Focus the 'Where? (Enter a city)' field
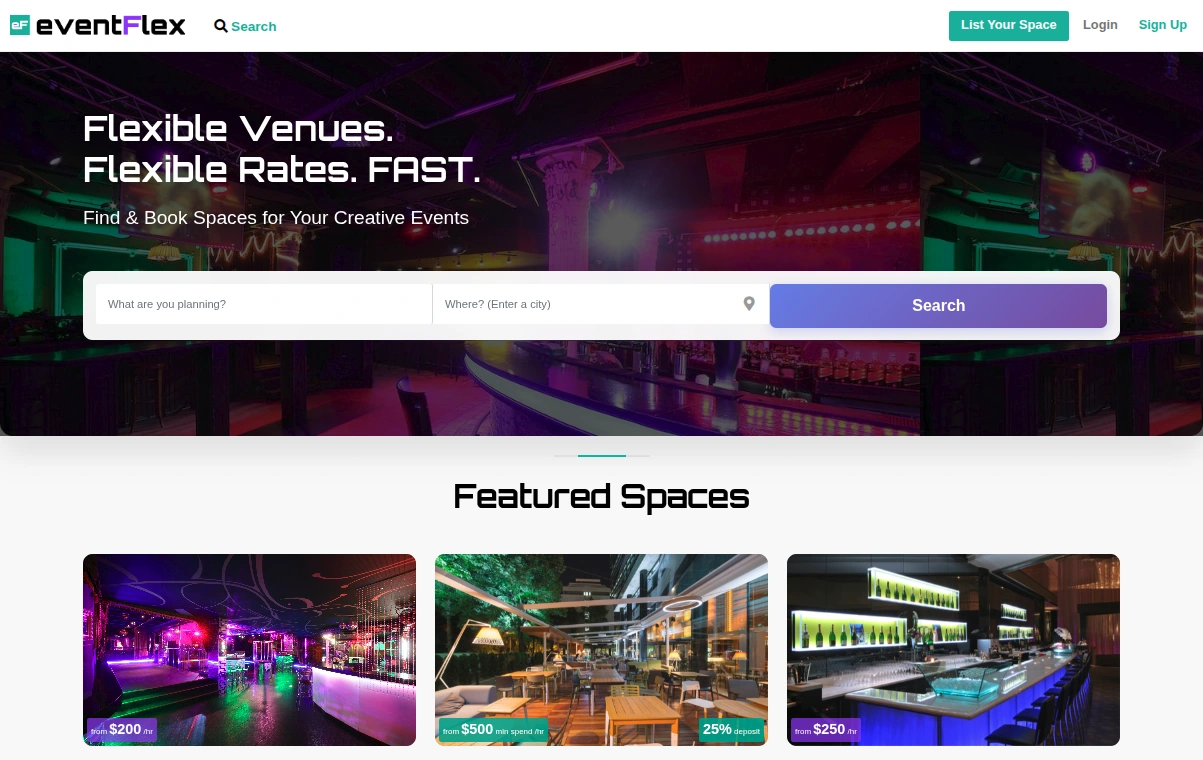 pyautogui.click(x=601, y=304)
